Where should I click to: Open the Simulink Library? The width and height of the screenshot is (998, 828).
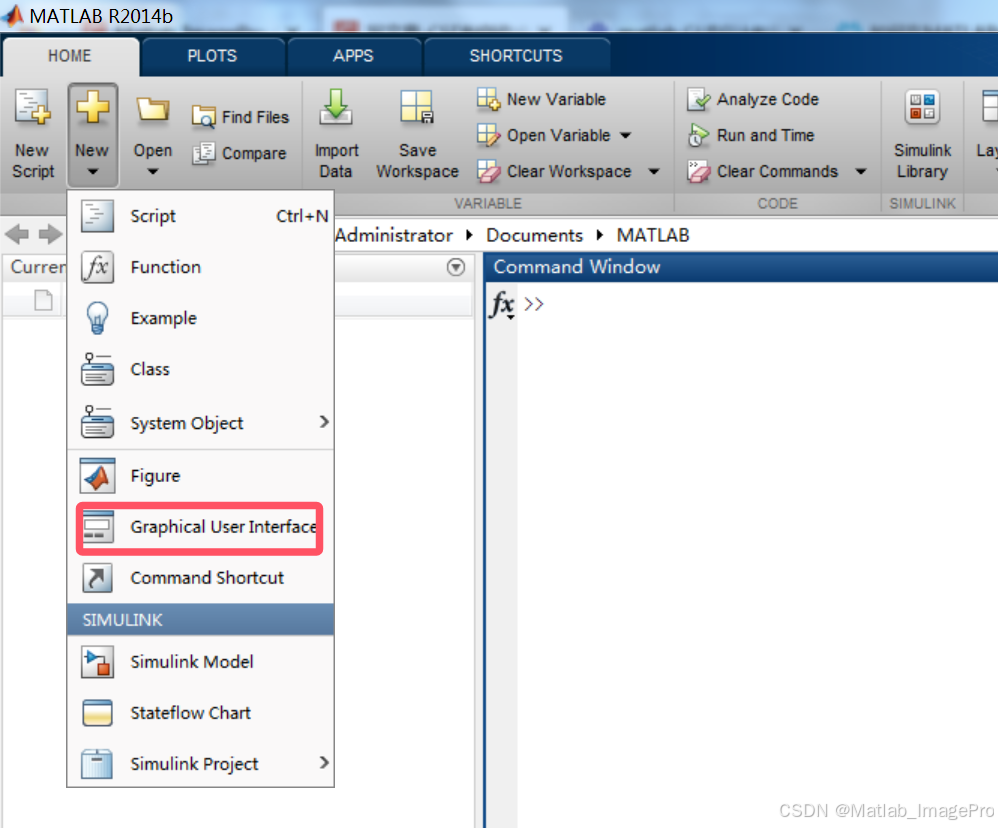[922, 134]
